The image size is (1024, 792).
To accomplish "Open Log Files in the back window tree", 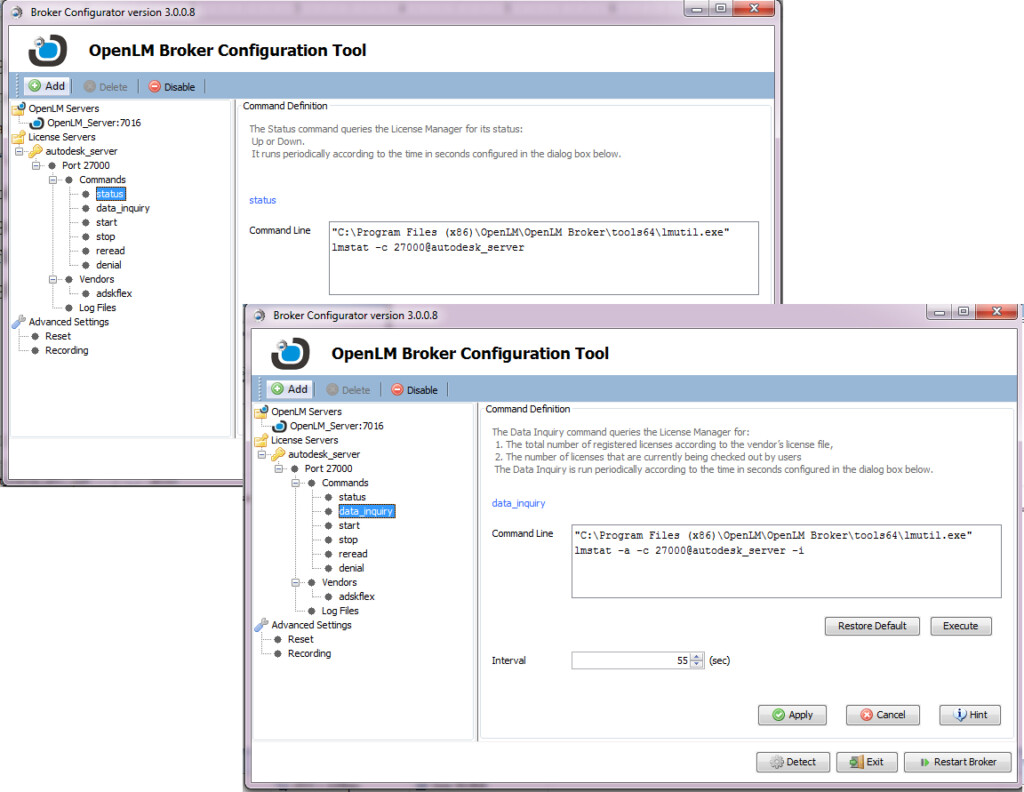I will 97,308.
